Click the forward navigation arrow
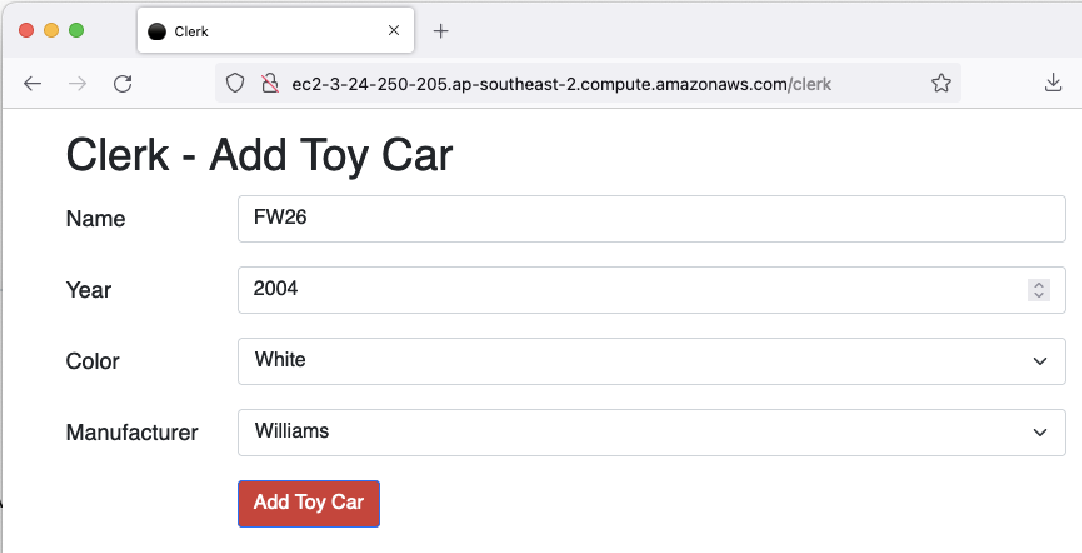Image resolution: width=1082 pixels, height=553 pixels. pos(78,84)
